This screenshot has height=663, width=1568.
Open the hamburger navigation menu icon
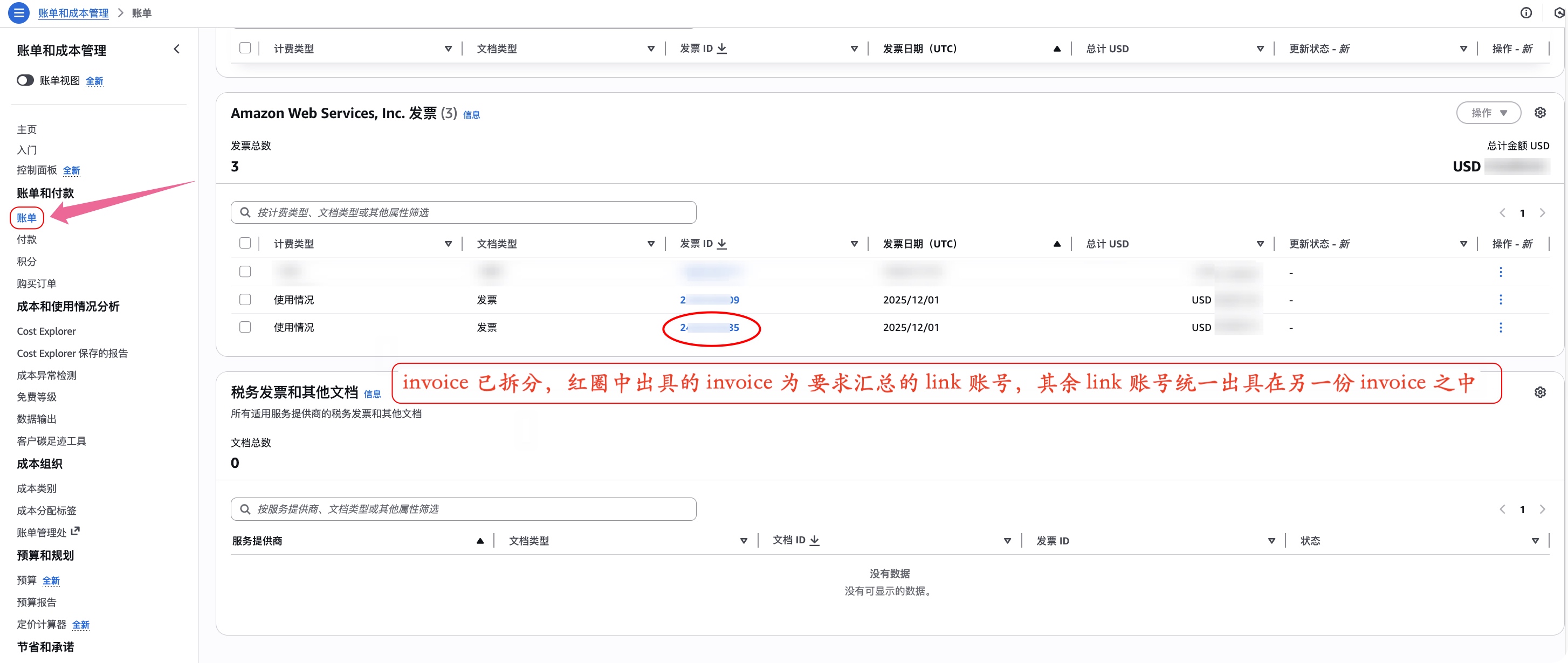click(x=19, y=12)
